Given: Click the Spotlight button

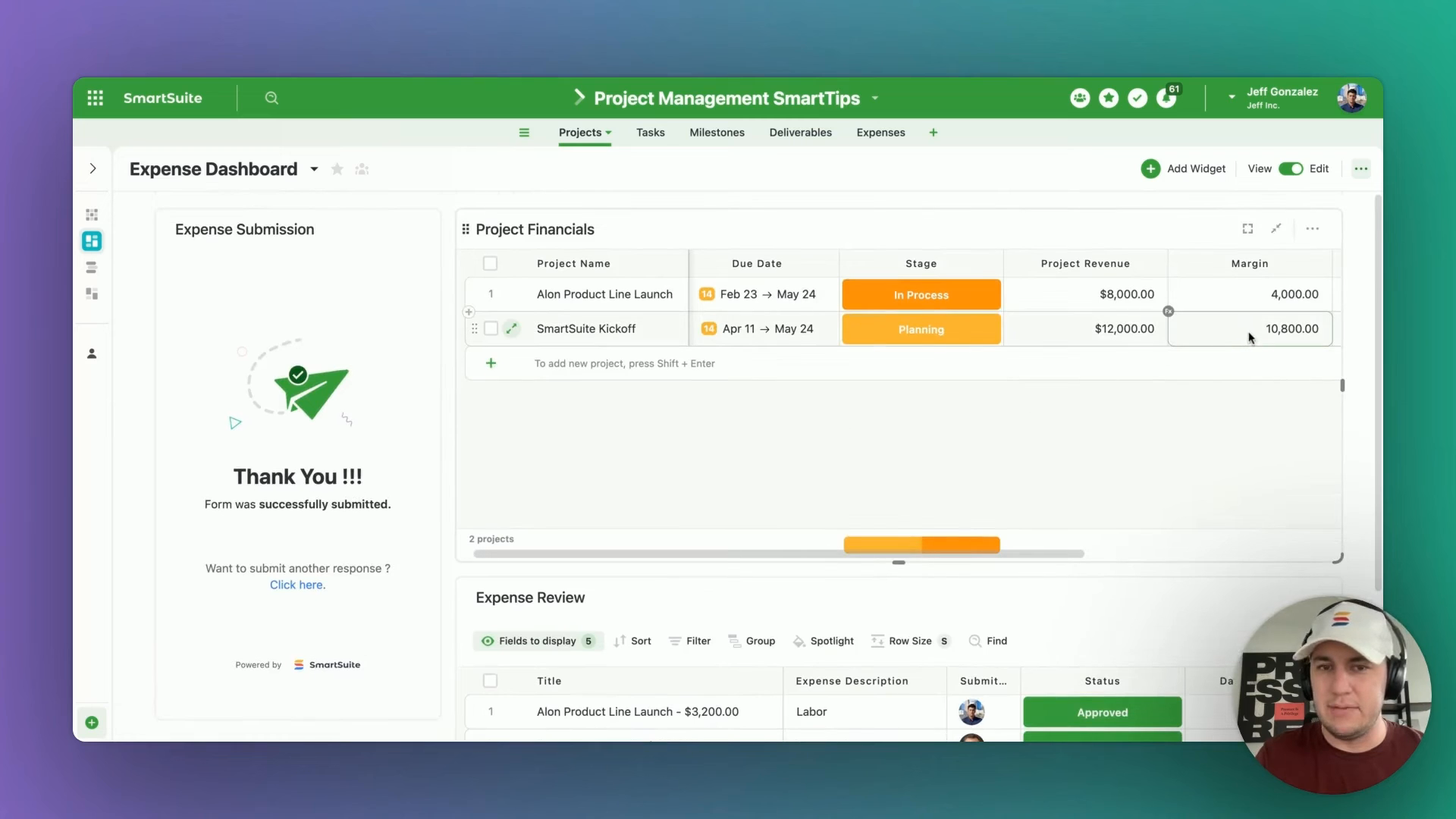Looking at the screenshot, I should (824, 641).
